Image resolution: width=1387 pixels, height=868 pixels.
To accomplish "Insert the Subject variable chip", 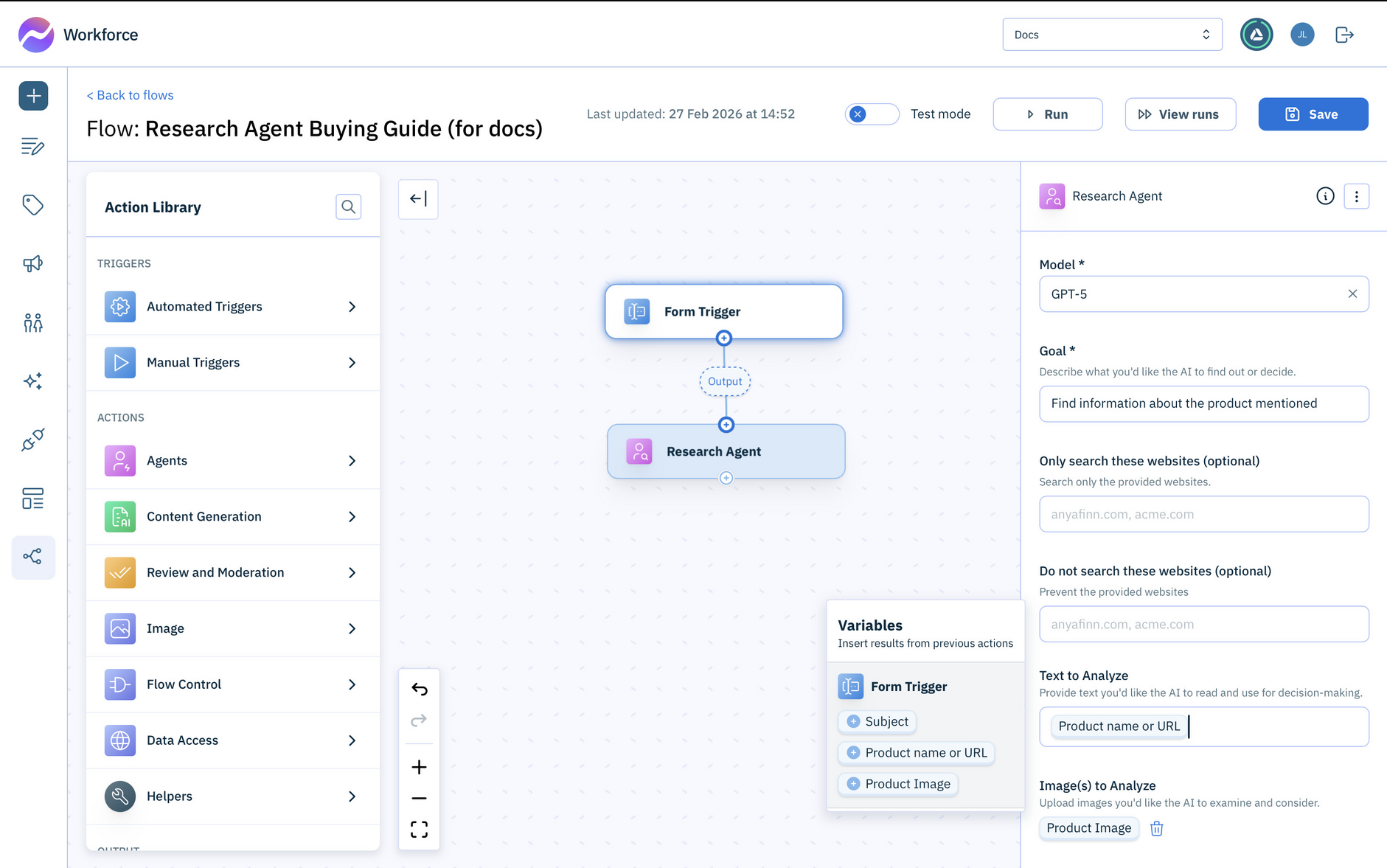I will 877,721.
